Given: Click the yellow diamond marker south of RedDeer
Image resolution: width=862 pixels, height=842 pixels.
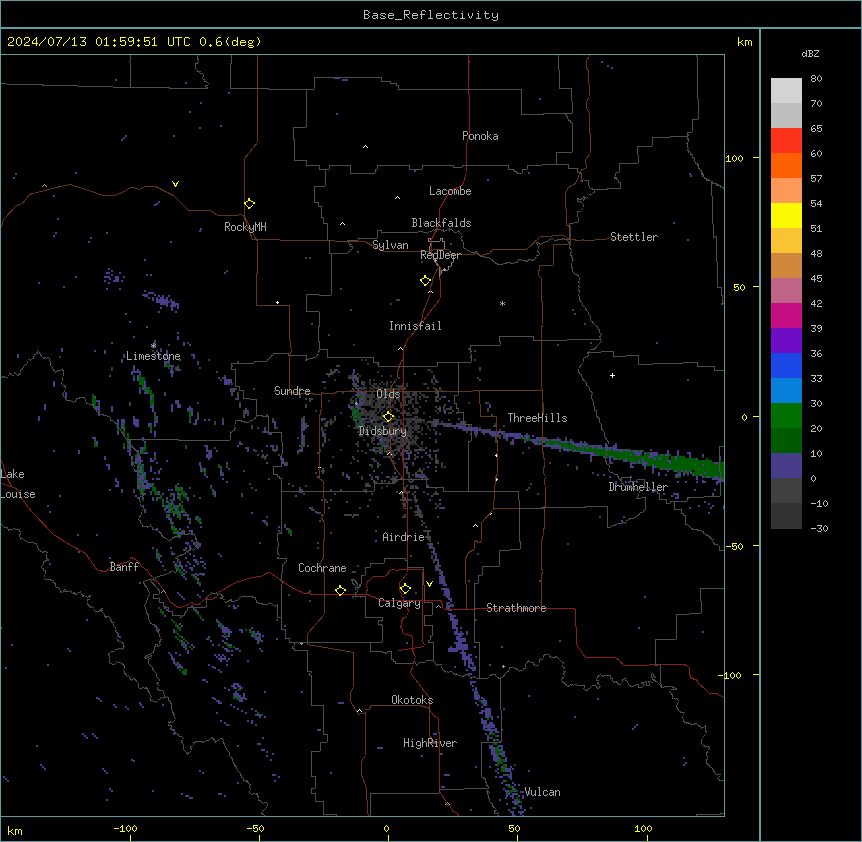Looking at the screenshot, I should point(426,281).
